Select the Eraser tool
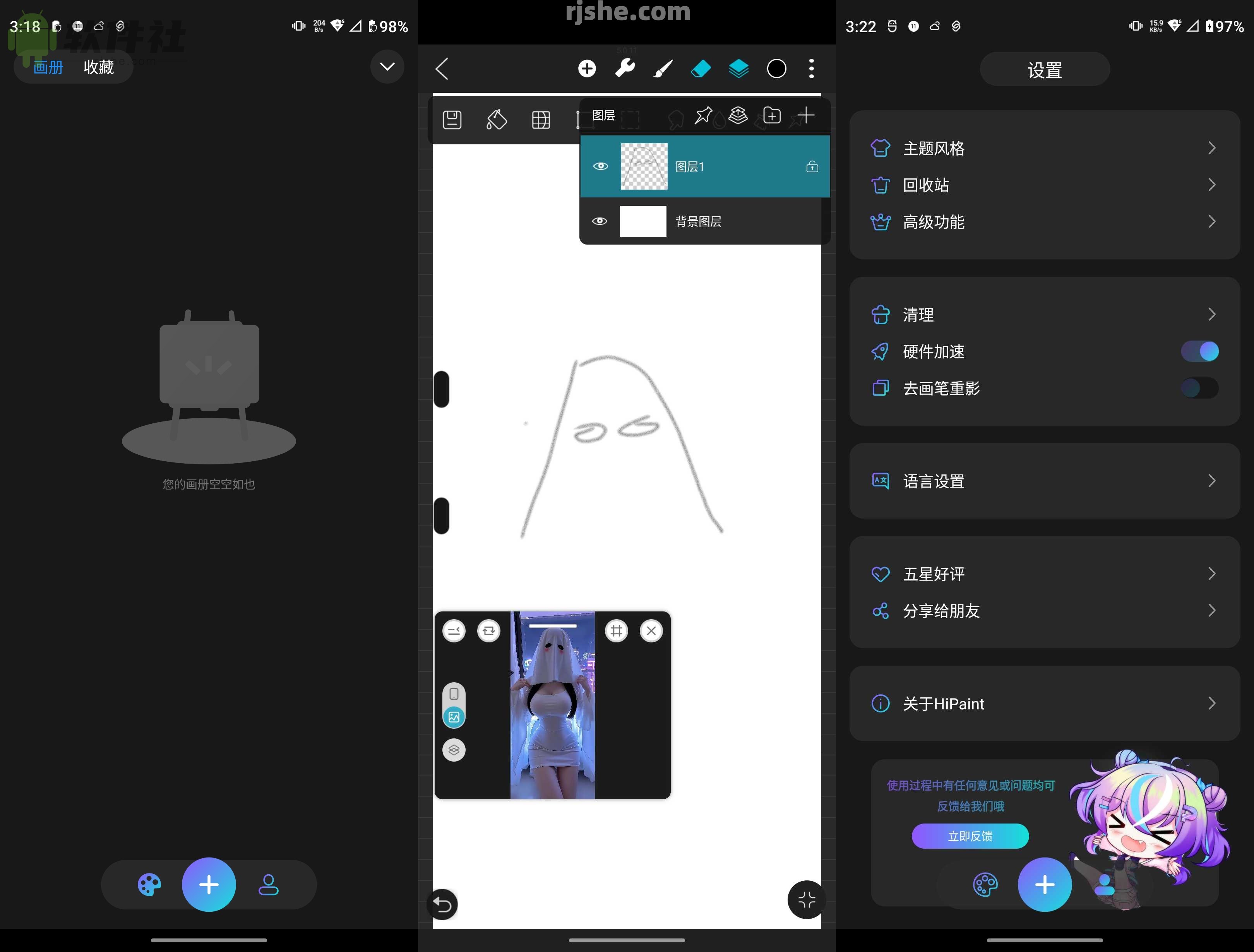1254x952 pixels. [x=700, y=68]
